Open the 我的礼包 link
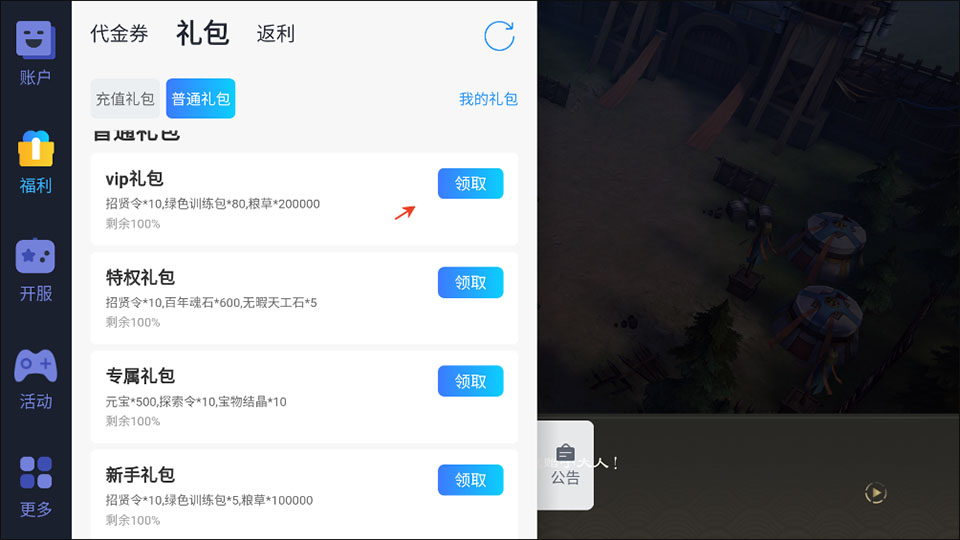The height and width of the screenshot is (540, 960). coord(489,99)
